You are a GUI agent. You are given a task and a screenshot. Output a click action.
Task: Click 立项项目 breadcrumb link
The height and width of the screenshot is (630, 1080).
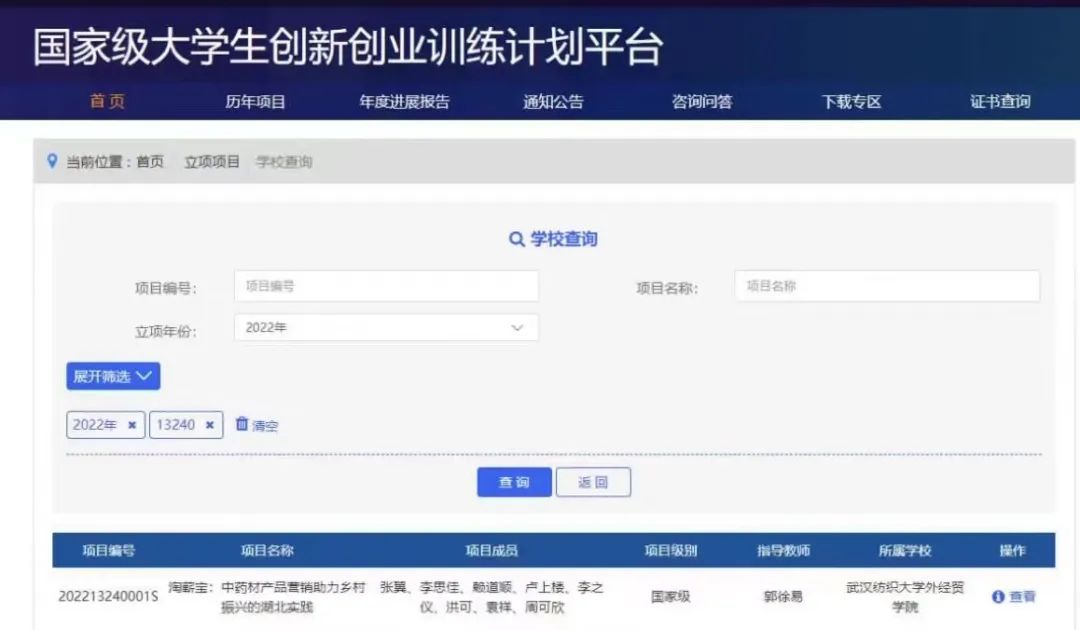tap(212, 162)
